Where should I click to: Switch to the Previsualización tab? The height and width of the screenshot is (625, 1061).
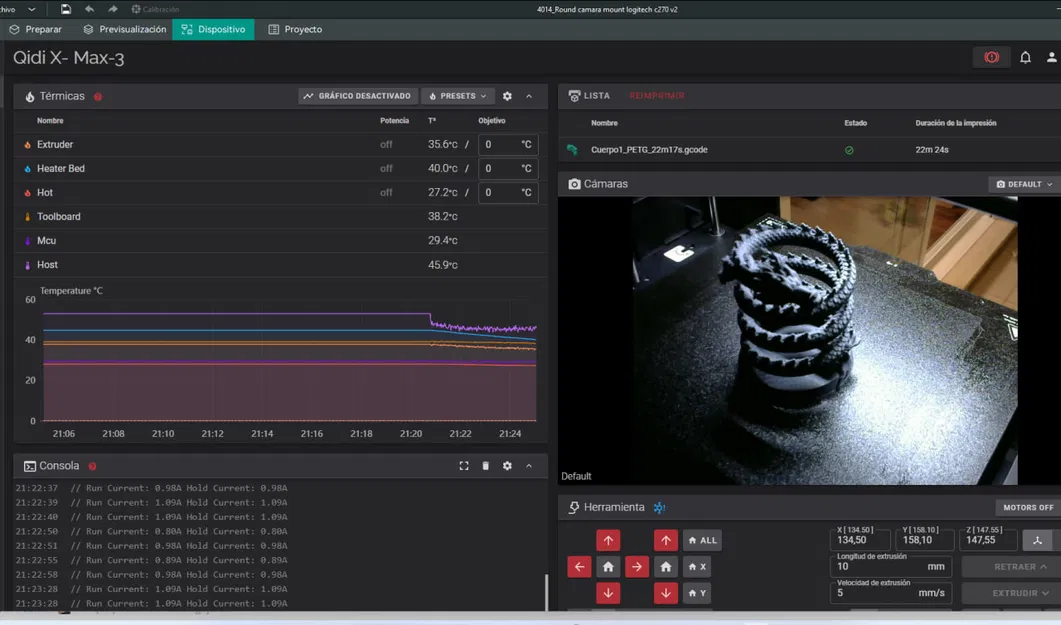(x=124, y=29)
